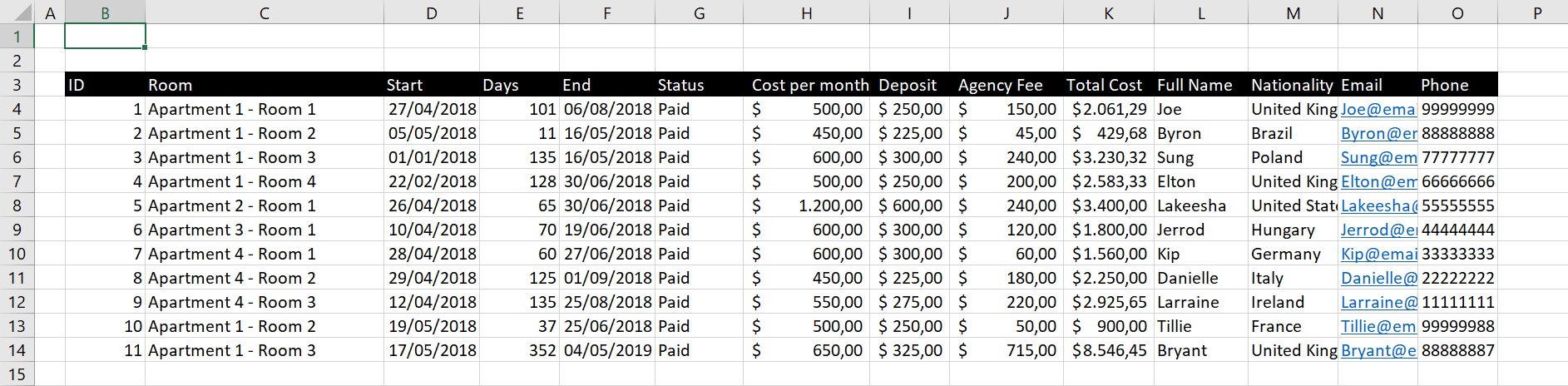Select cell 'Apartment 4 - Room 3'
1568x386 pixels.
click(x=265, y=302)
